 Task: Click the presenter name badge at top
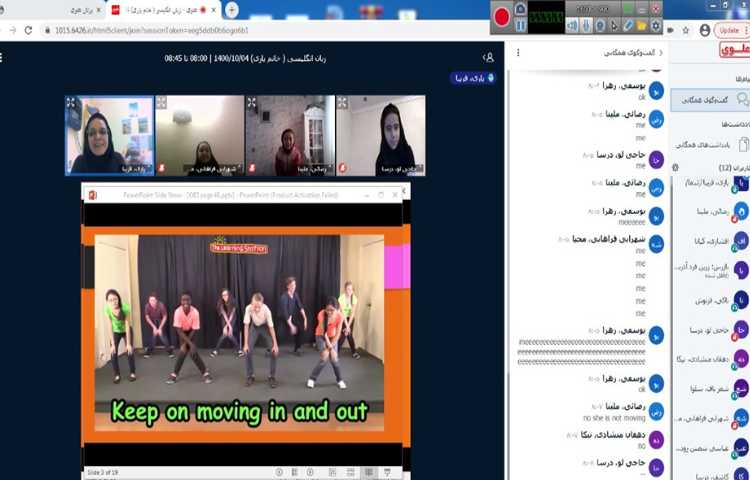click(x=471, y=77)
